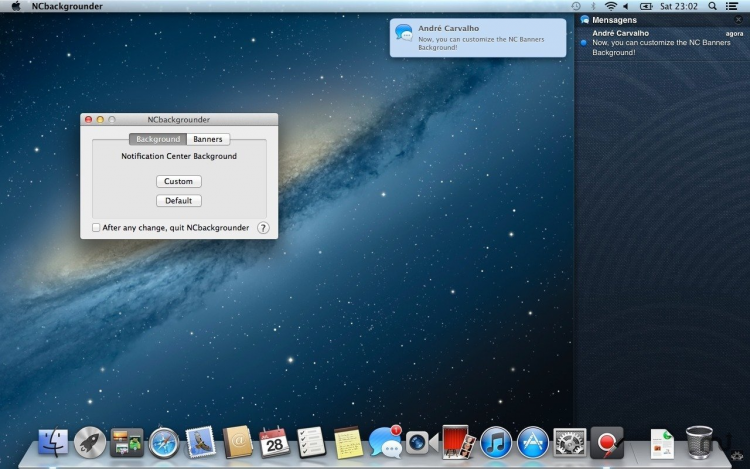Open the document stack in the Dock
Screen dimensions: 750x469
pos(662,444)
